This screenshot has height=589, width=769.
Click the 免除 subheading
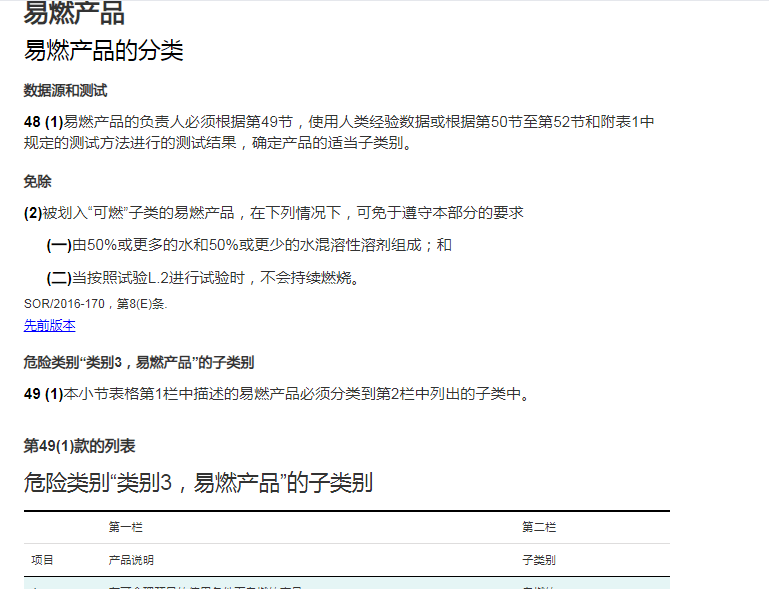click(x=38, y=182)
